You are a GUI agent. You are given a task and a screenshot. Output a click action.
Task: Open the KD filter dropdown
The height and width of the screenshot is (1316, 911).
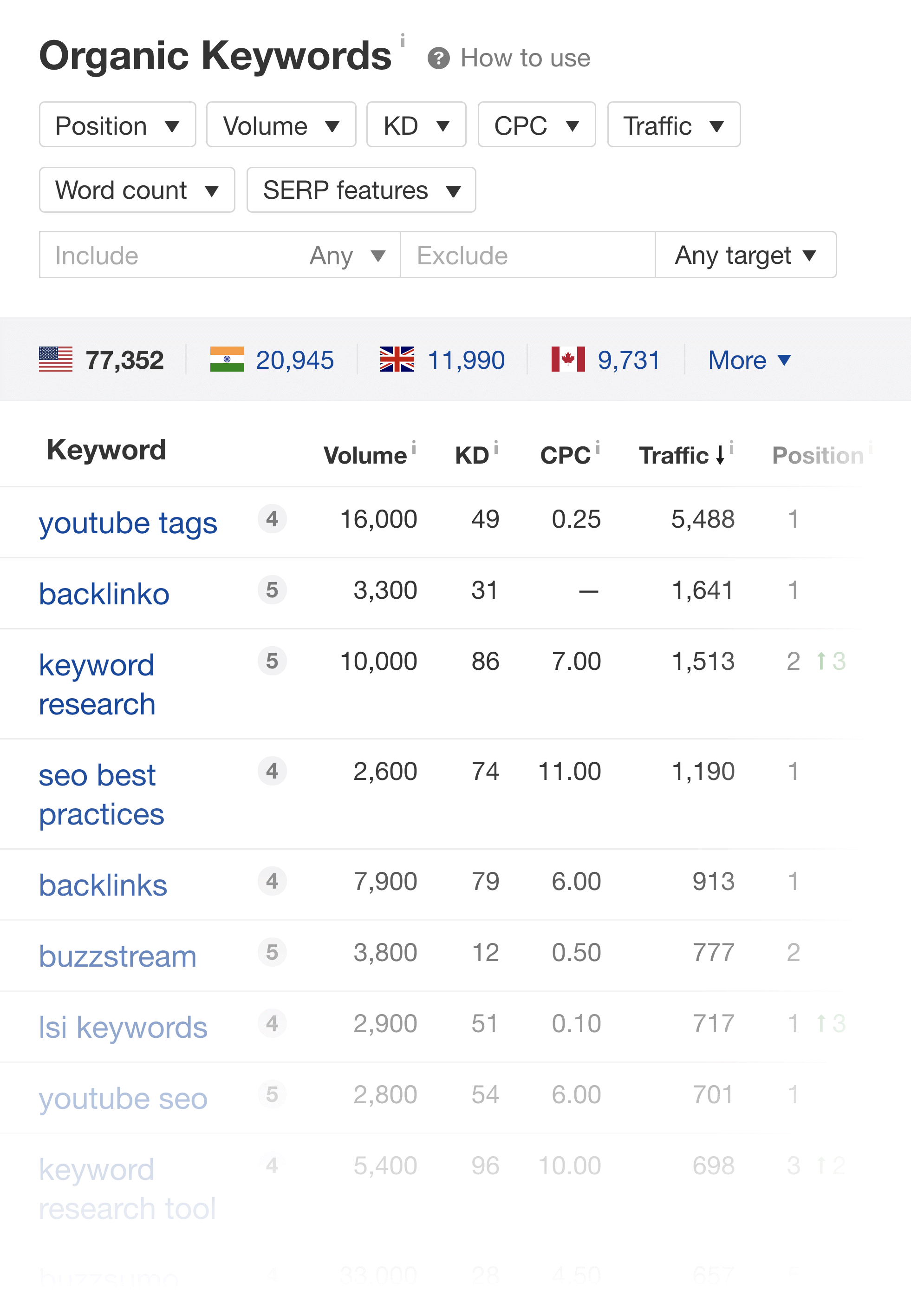pyautogui.click(x=416, y=125)
